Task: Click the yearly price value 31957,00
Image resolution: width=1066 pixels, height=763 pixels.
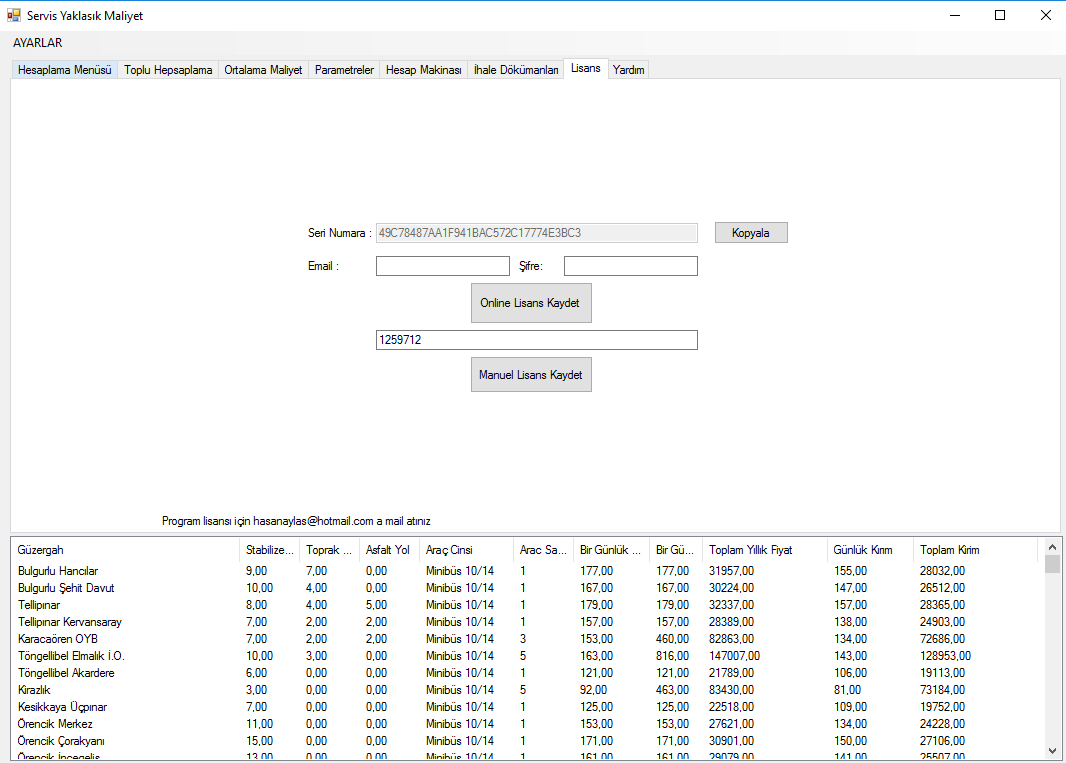Action: coord(732,571)
